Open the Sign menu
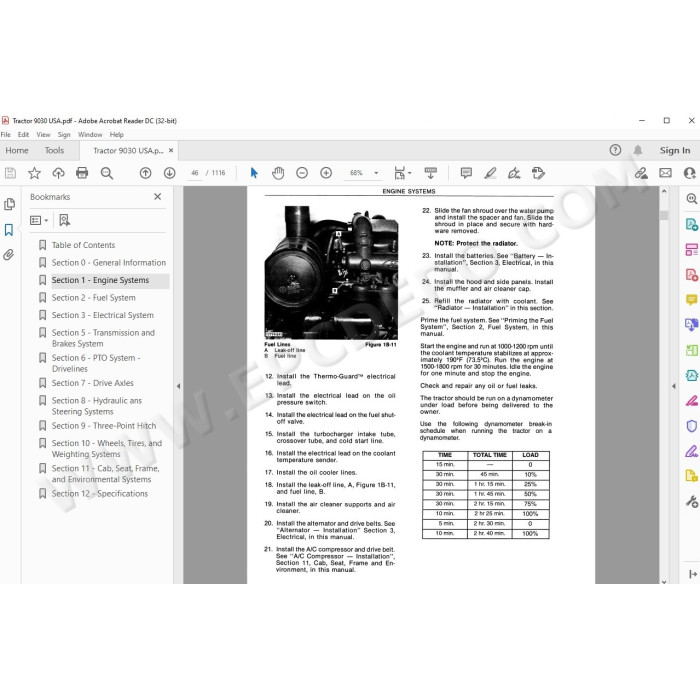The width and height of the screenshot is (700, 700). tap(64, 134)
